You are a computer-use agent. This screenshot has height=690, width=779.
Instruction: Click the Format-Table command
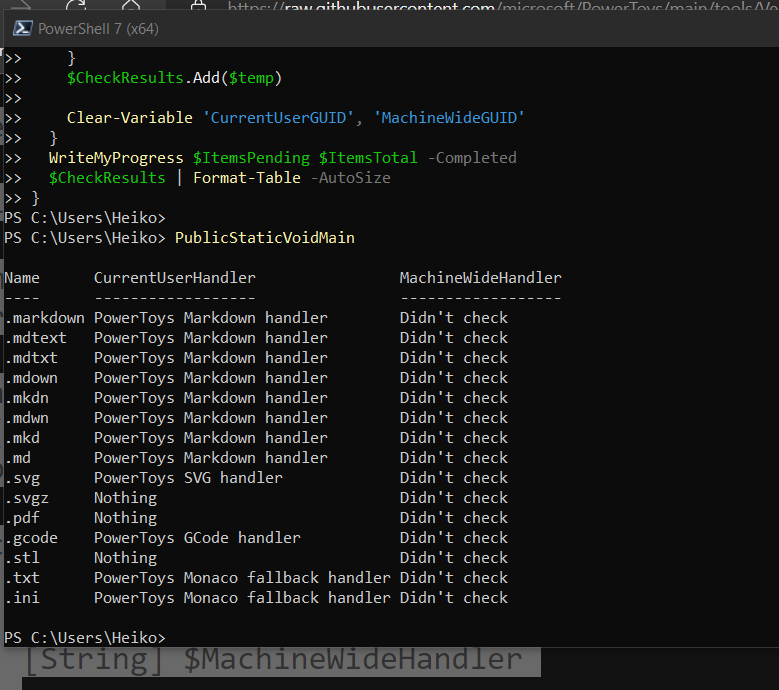246,178
